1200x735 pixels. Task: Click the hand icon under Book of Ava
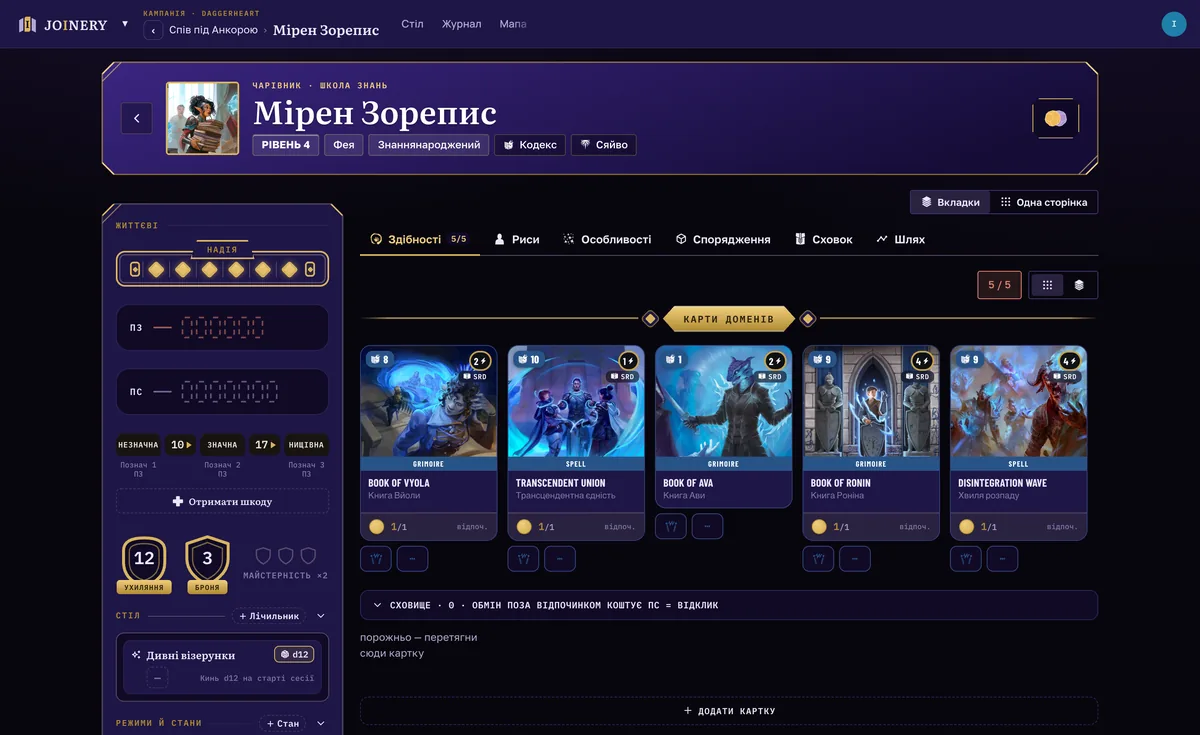pos(671,526)
